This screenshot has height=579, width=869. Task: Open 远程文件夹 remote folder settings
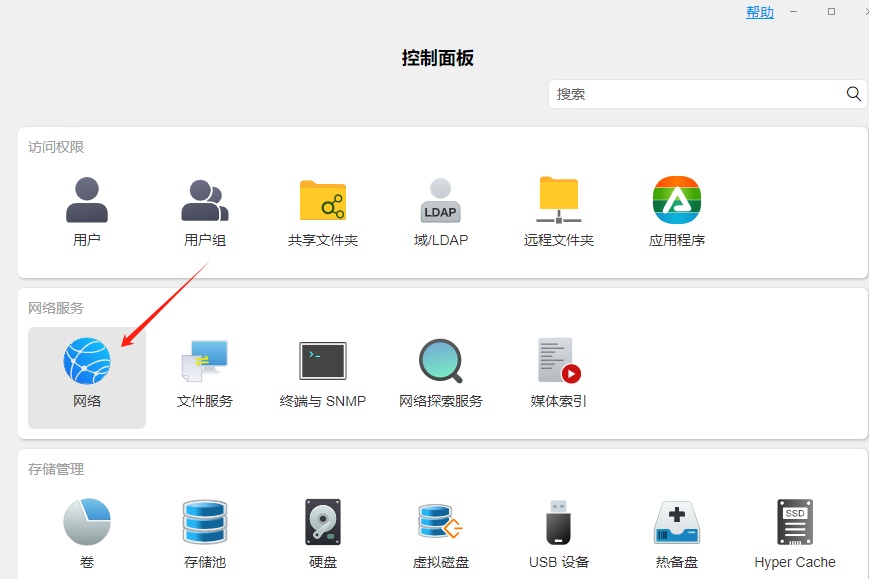559,211
